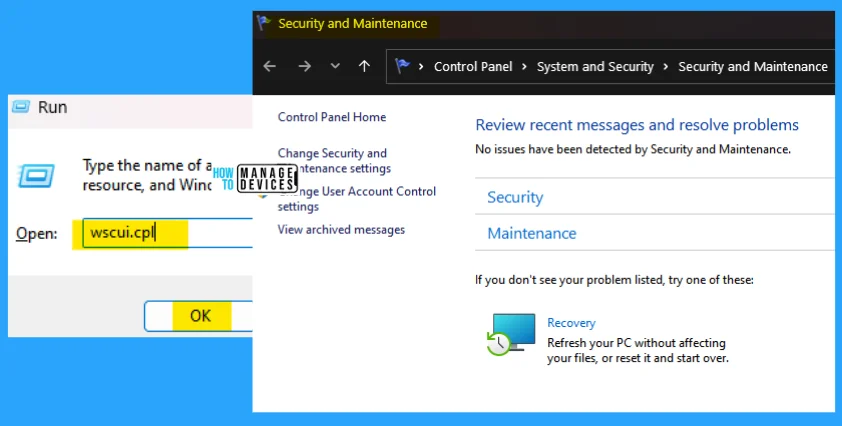Expand the chevron after Control Panel breadcrumb
842x426 pixels.
point(524,67)
